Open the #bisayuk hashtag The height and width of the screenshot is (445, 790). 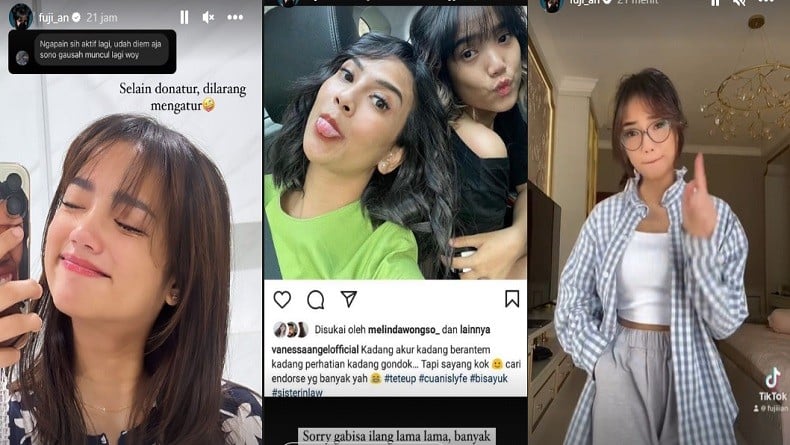click(x=489, y=378)
